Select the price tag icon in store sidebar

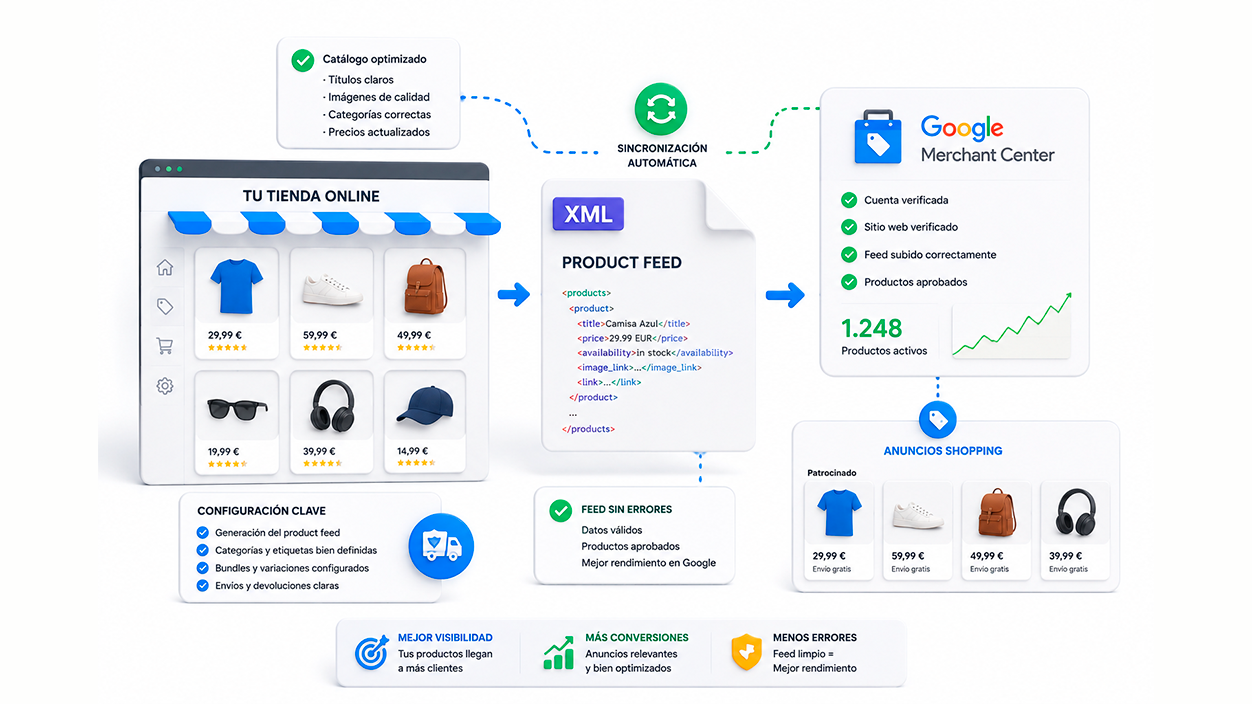pos(165,307)
